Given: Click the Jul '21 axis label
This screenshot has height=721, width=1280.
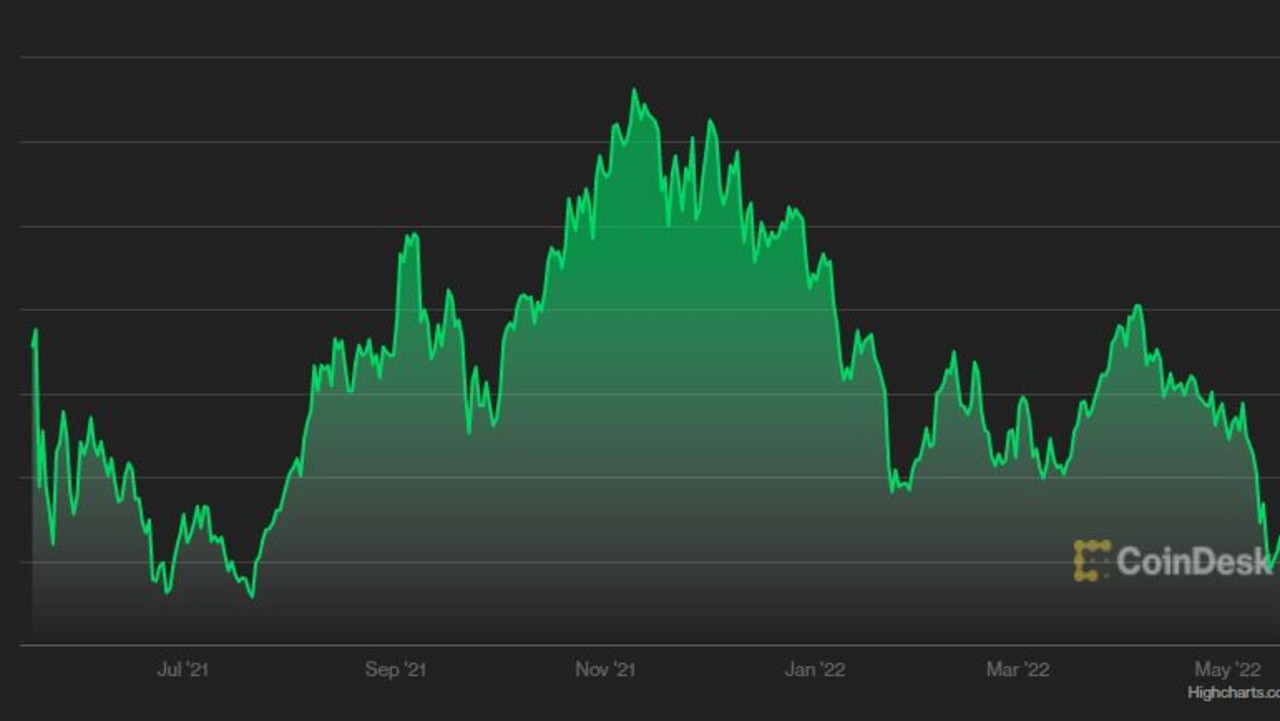Looking at the screenshot, I should (183, 669).
